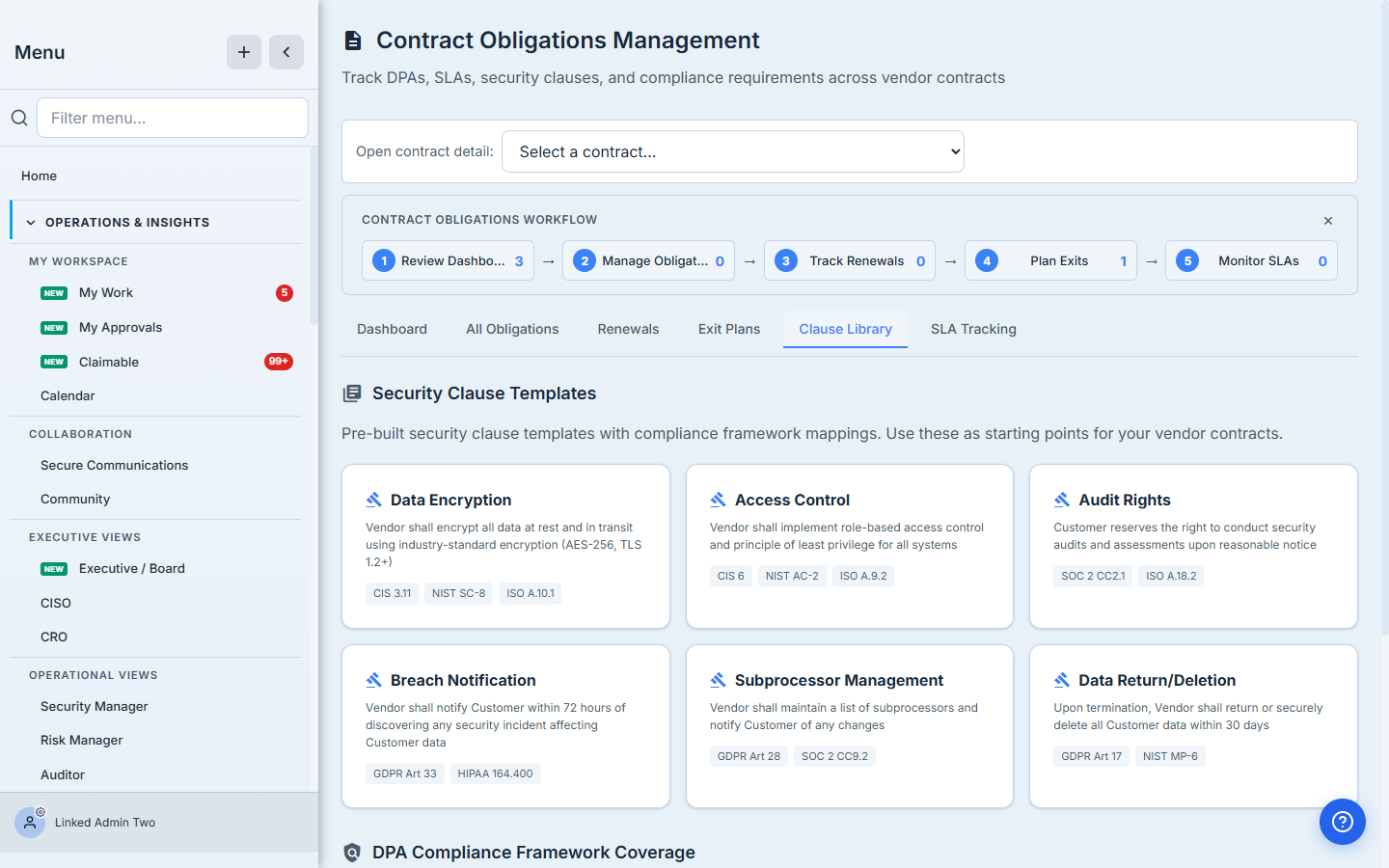Close the Contract Obligations Workflow panel
The image size is (1389, 868).
point(1328,221)
